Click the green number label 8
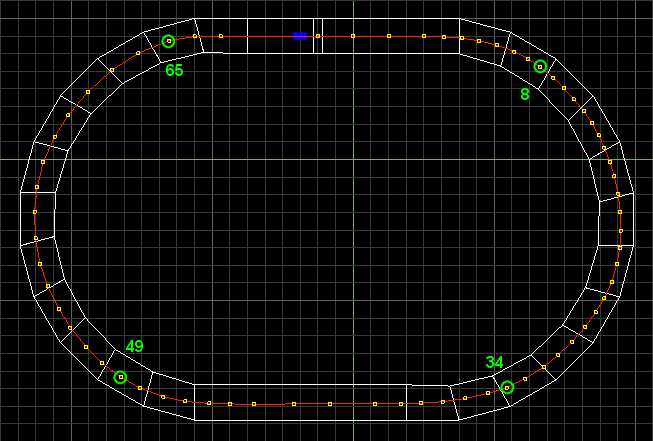 click(x=524, y=95)
